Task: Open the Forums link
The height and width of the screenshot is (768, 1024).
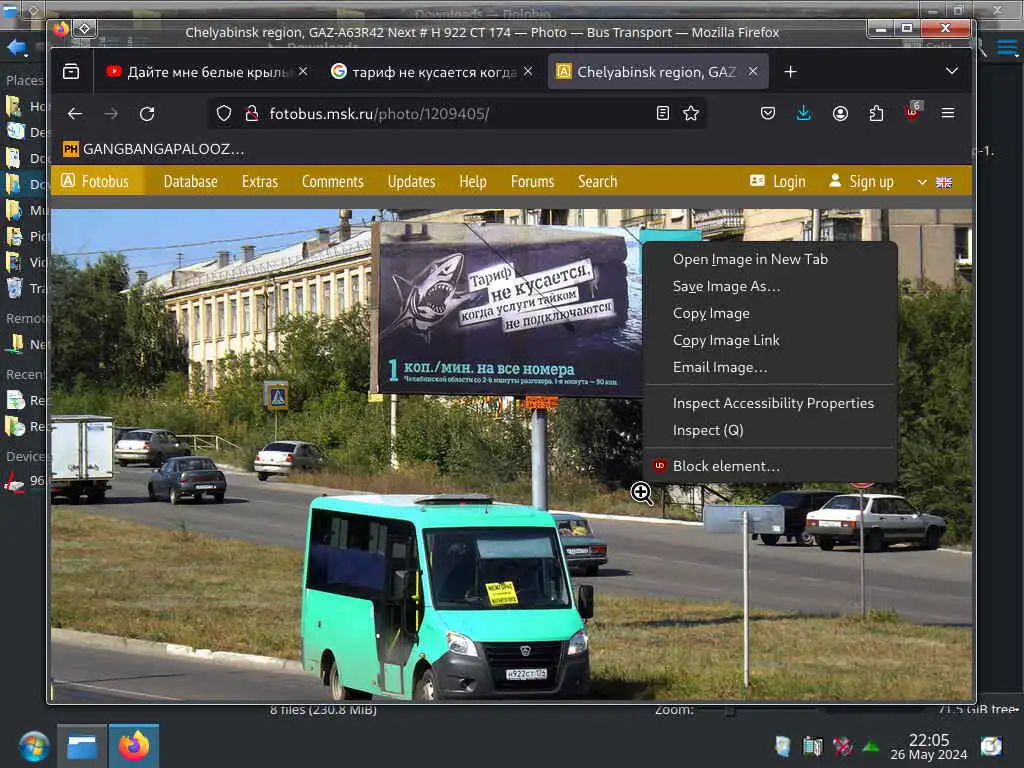Action: point(532,182)
